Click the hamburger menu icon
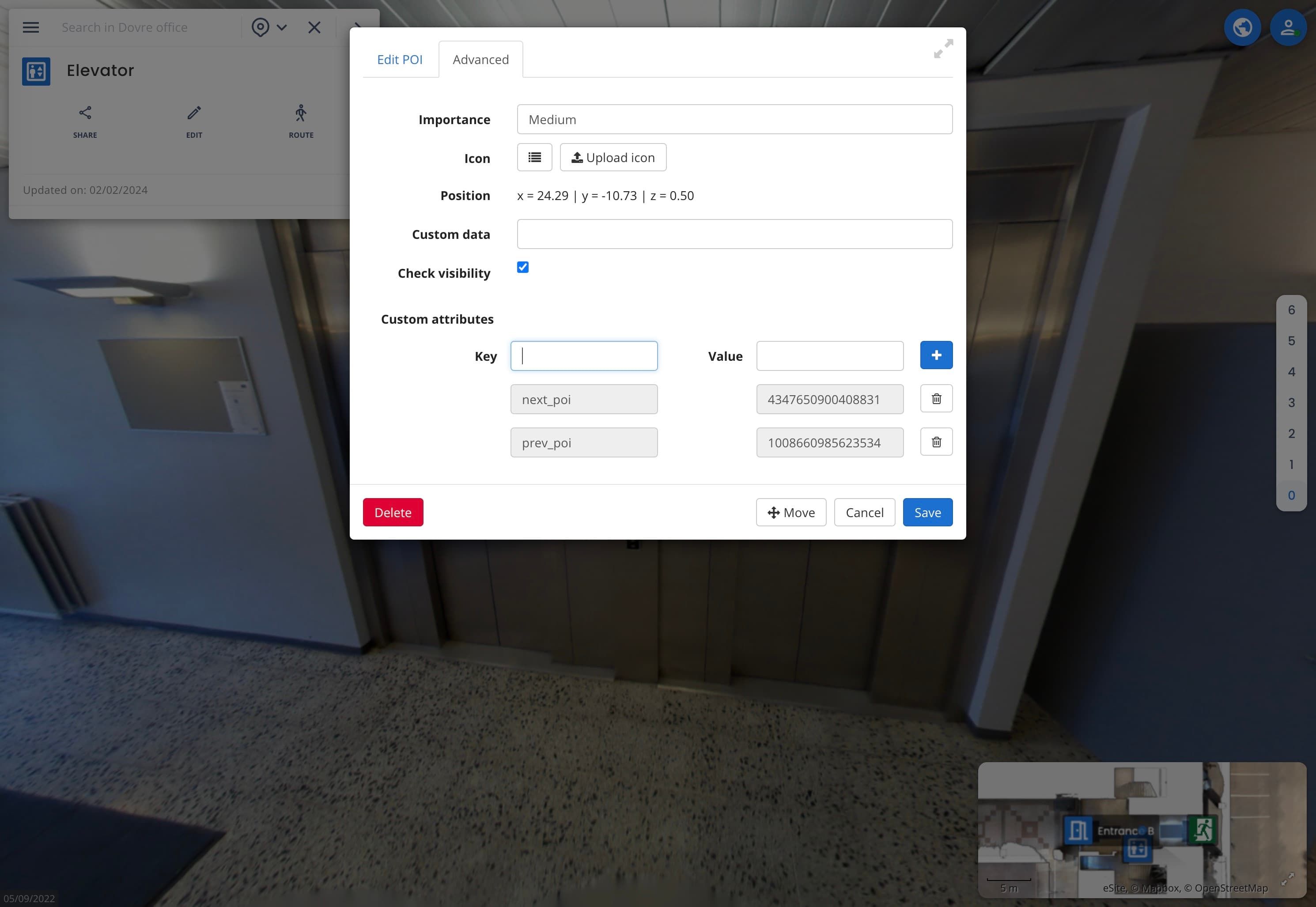 coord(30,27)
